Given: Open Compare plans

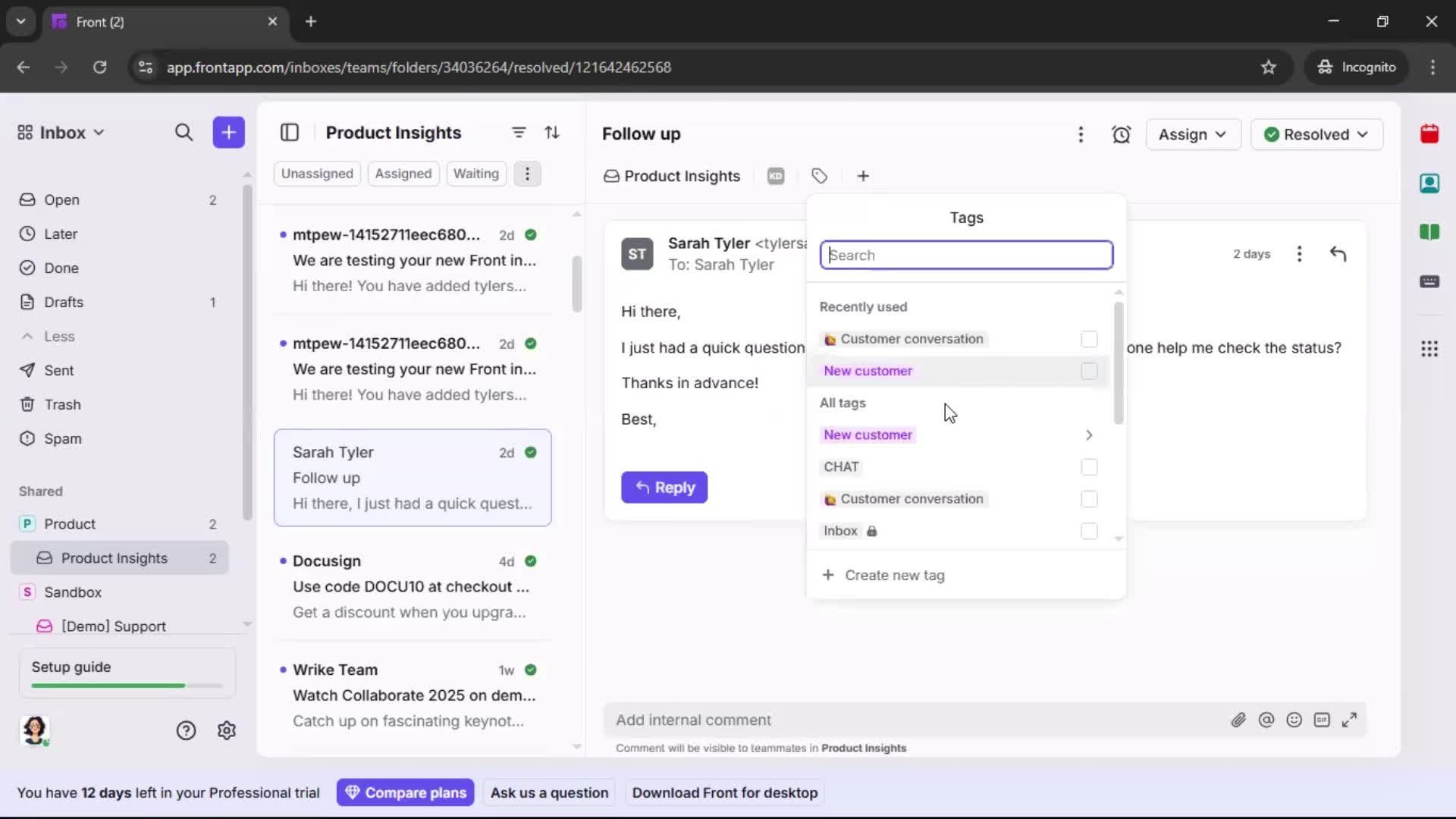Looking at the screenshot, I should coord(406,792).
